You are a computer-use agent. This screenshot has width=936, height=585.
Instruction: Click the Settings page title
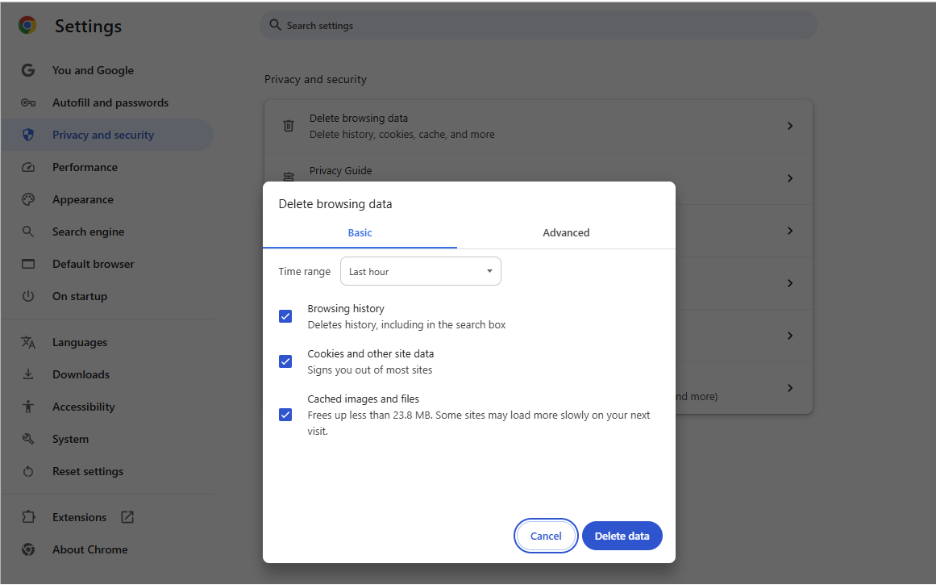click(x=88, y=26)
